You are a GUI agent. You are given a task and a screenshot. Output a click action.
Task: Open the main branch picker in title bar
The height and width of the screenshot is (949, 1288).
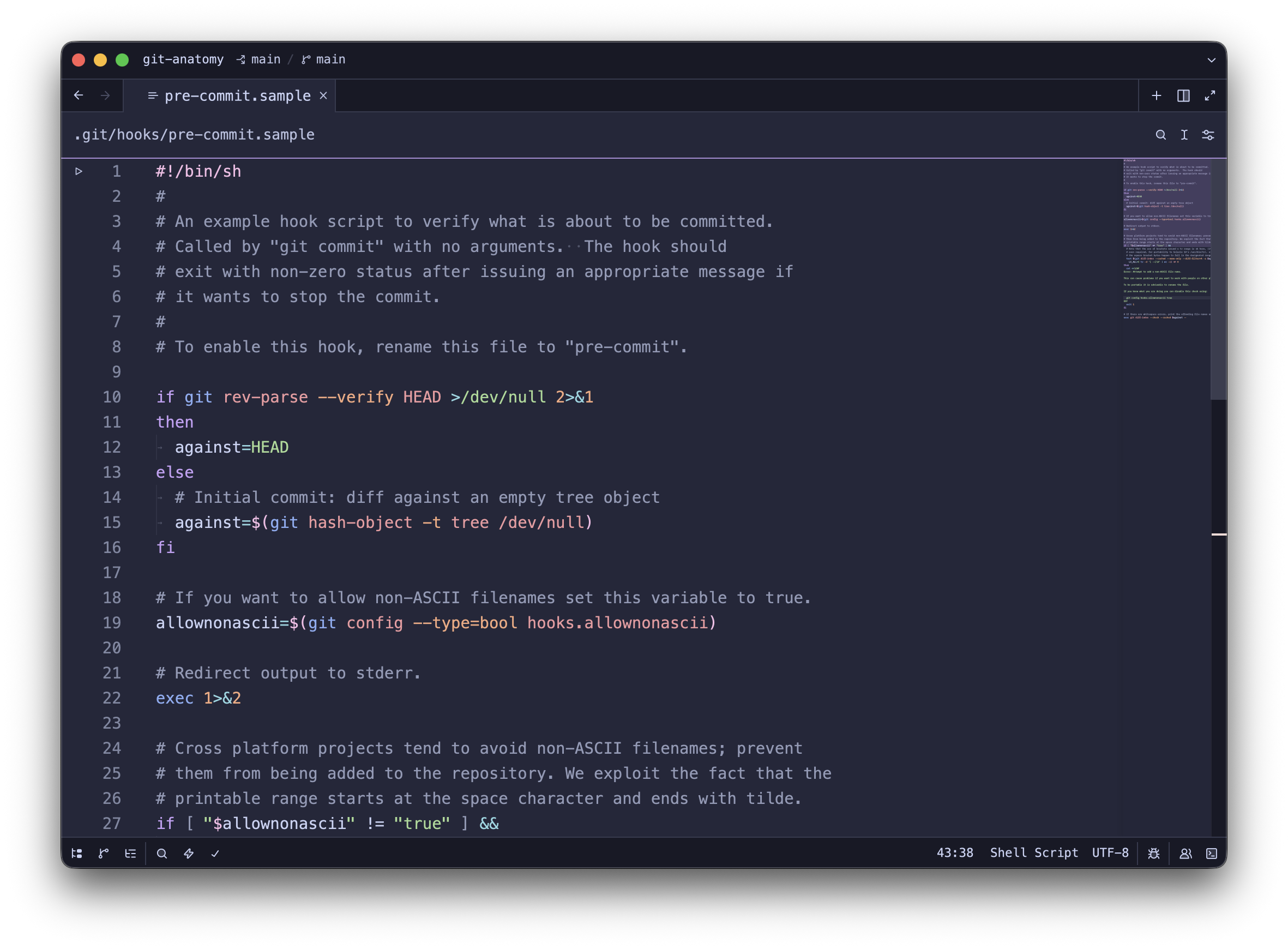(x=324, y=60)
